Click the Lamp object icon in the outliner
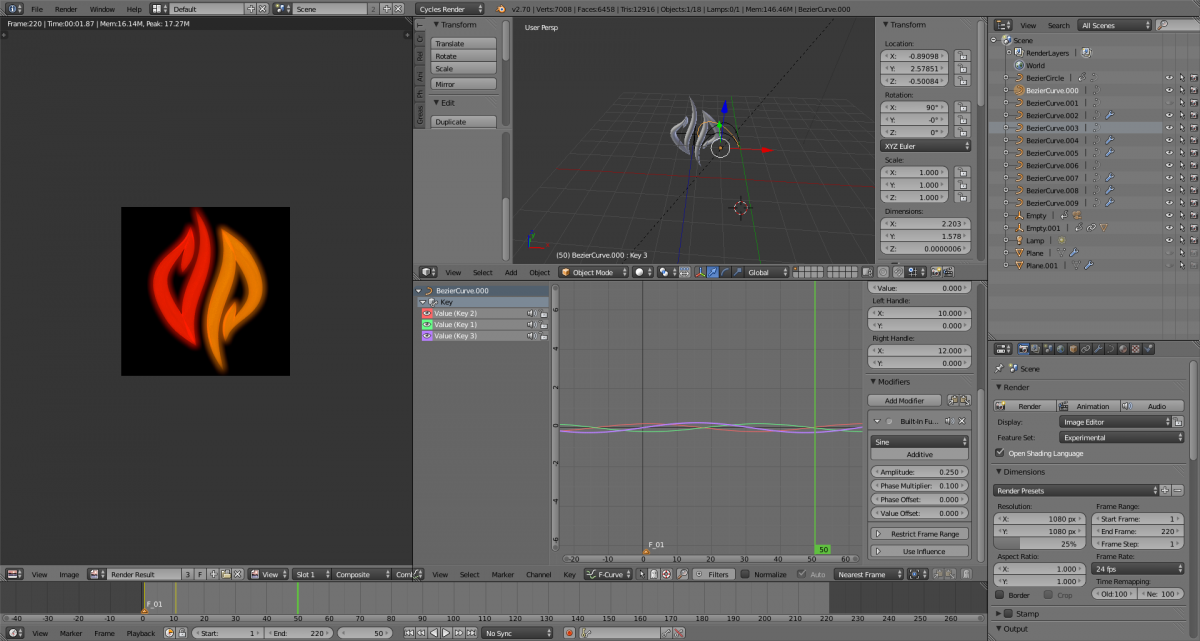The height and width of the screenshot is (641, 1200). click(1017, 241)
